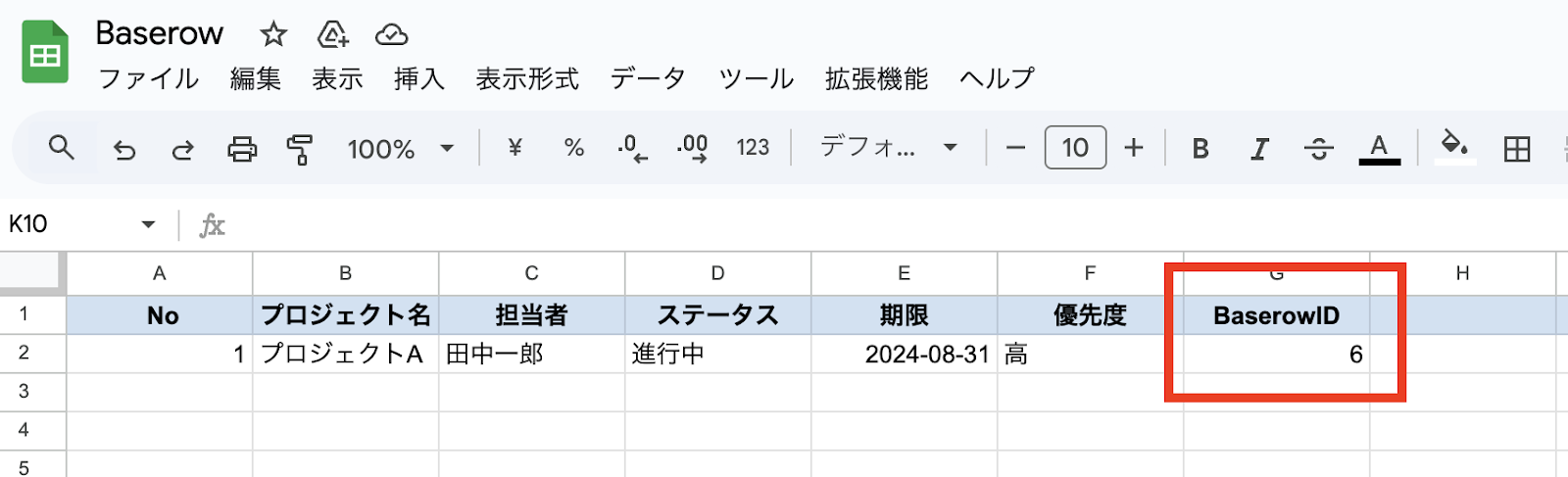Open the cloud save status icon

[391, 35]
